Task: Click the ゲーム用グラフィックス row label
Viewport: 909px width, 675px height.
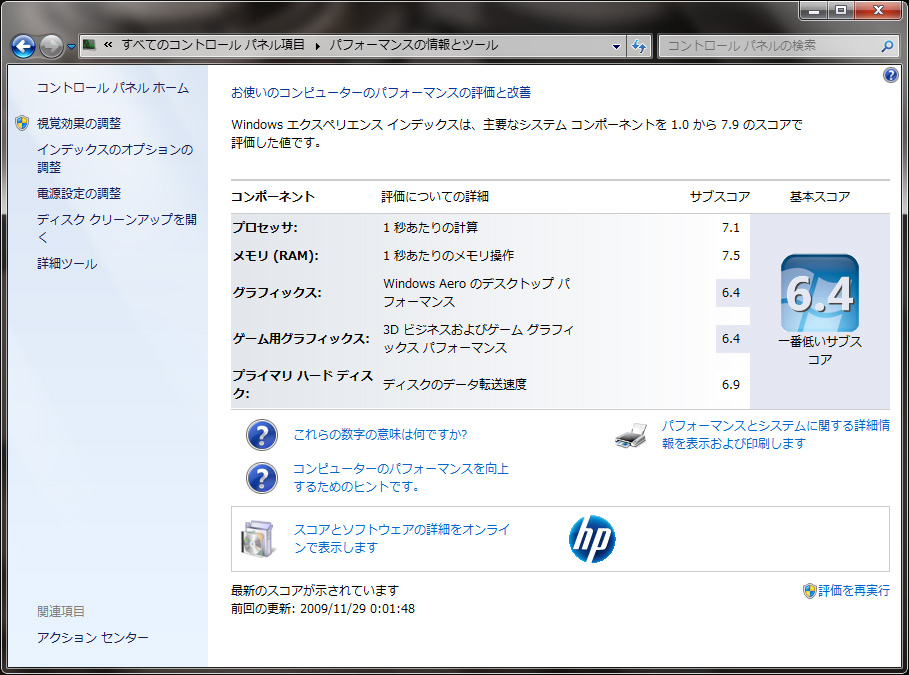Action: point(301,339)
